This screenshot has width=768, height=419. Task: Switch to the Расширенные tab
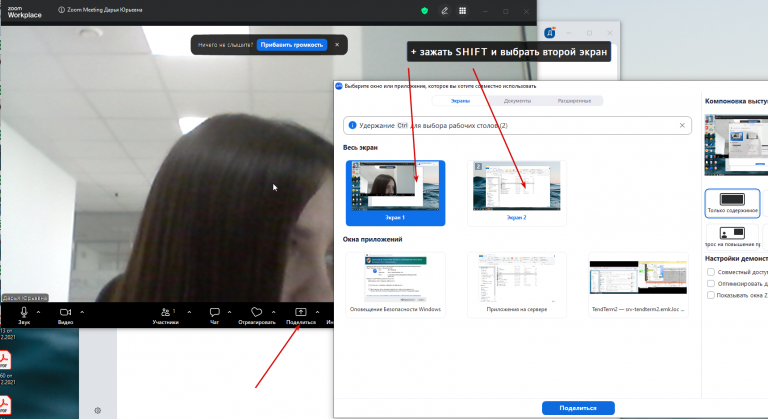[x=574, y=101]
